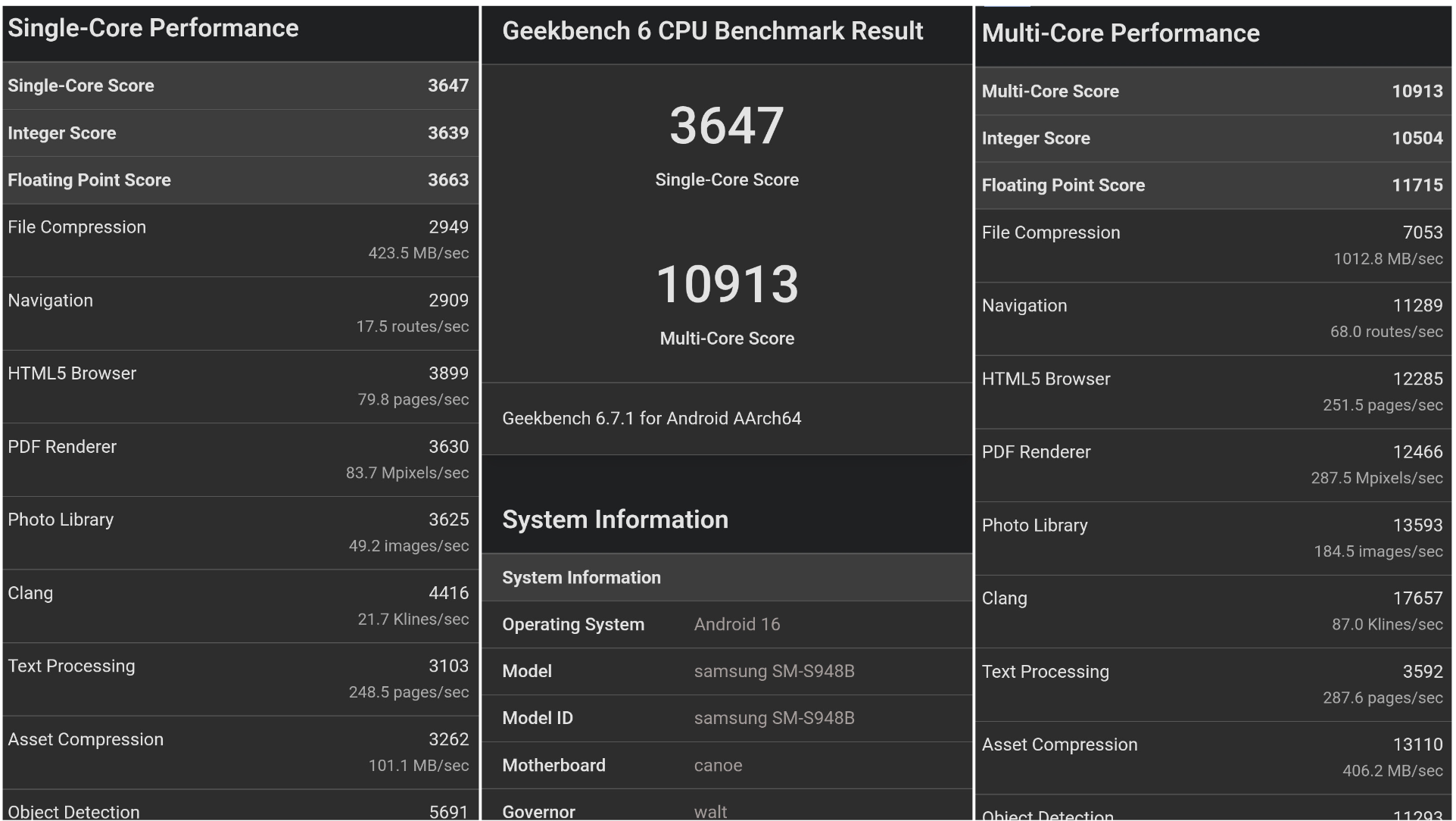Click the single-core Object Detection score 5691

point(449,812)
